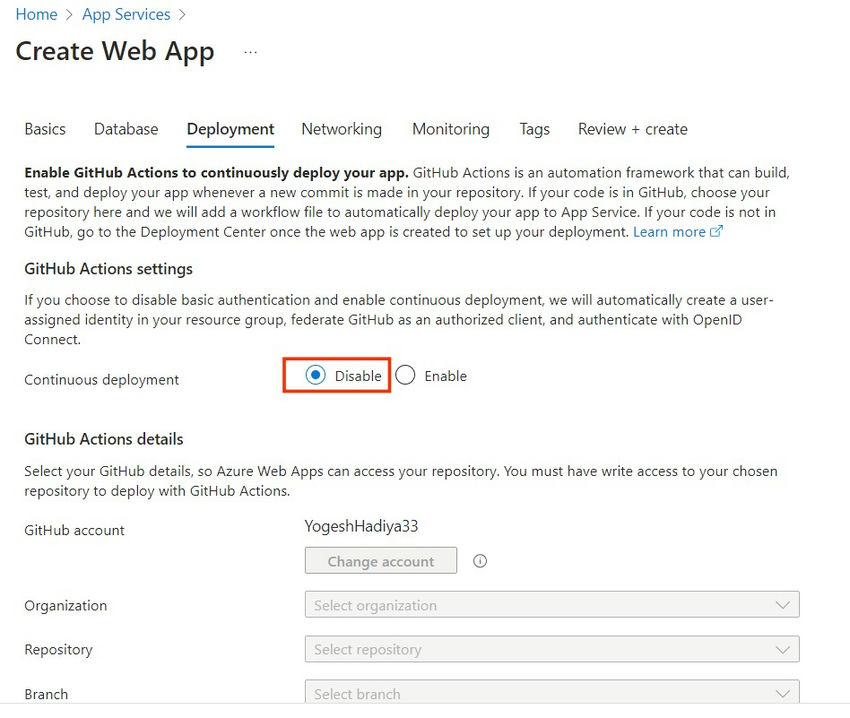Switch to the Basics tab
Viewport: 850px width, 718px height.
44,129
